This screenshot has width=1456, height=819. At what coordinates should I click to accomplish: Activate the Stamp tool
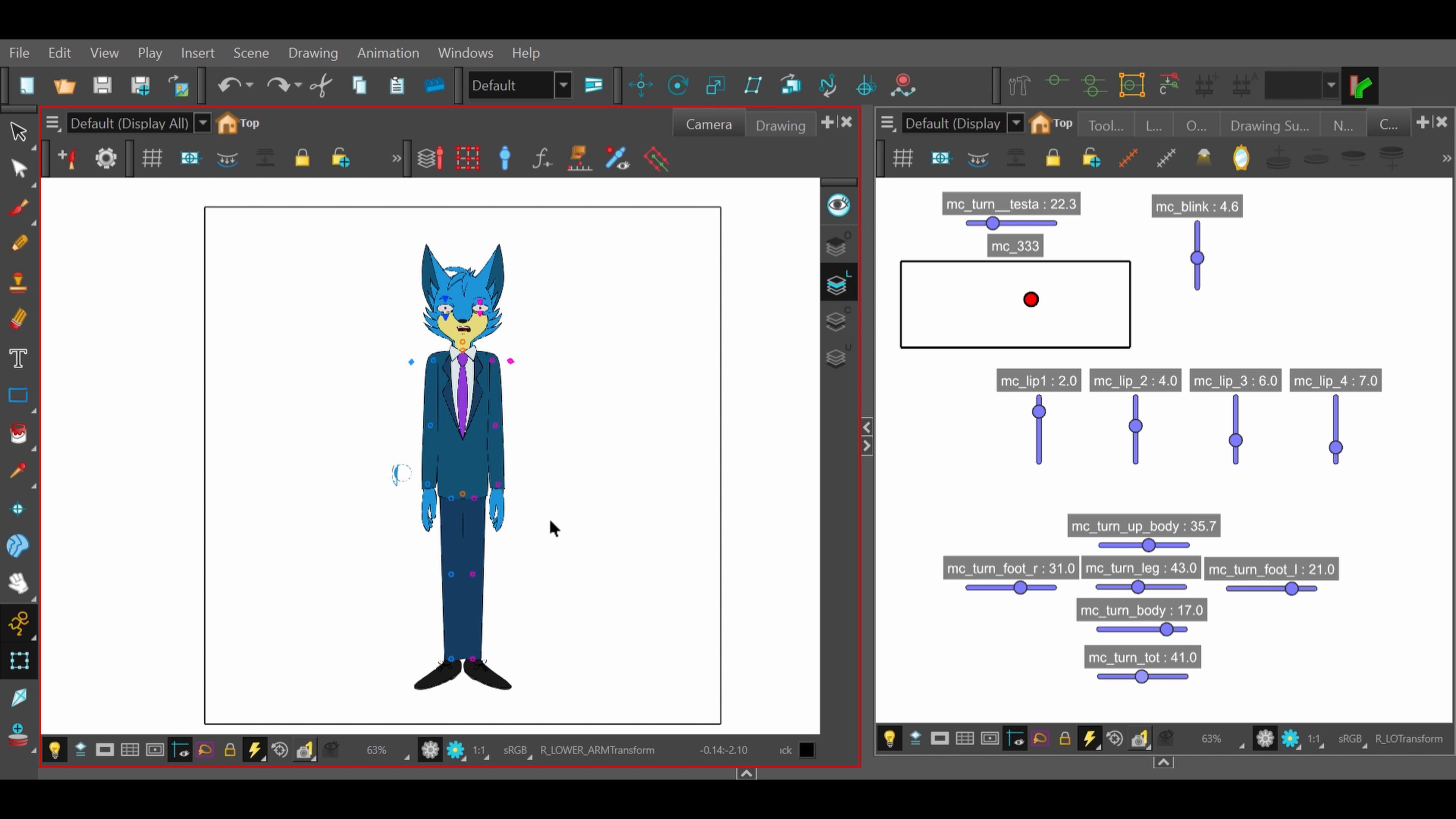tap(19, 282)
